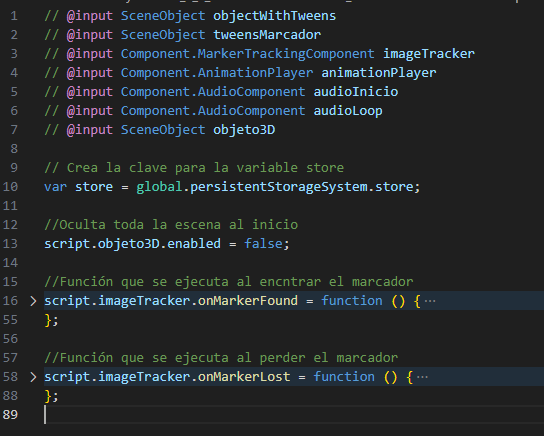Click the var keyword on line 10
Viewport: 544px width, 436px height.
coord(56,187)
